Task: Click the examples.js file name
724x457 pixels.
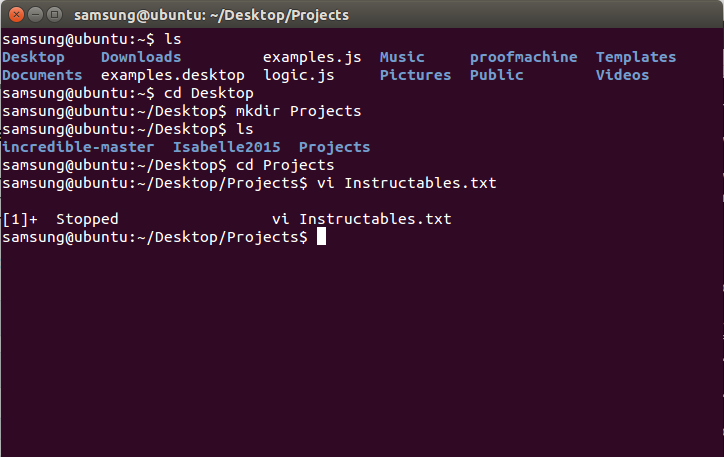Action: click(x=312, y=57)
